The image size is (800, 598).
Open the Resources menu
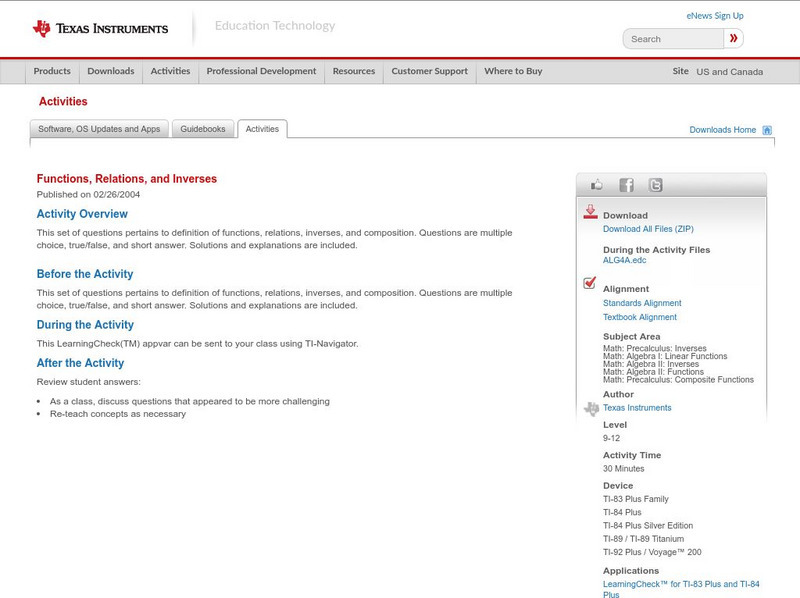coord(354,71)
